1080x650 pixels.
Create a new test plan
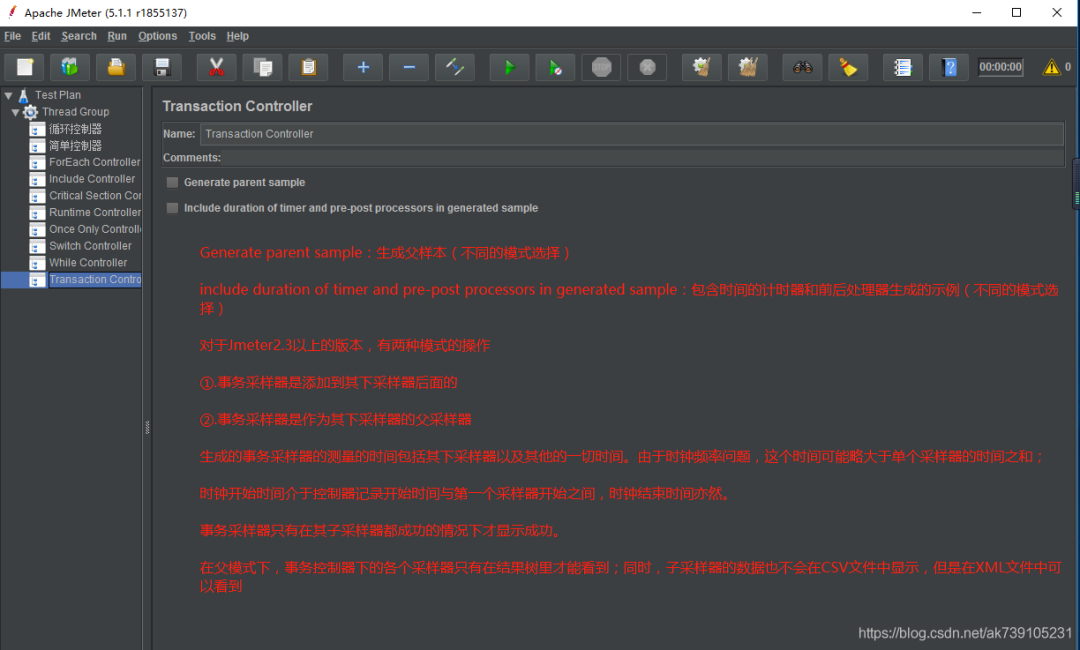pos(25,67)
